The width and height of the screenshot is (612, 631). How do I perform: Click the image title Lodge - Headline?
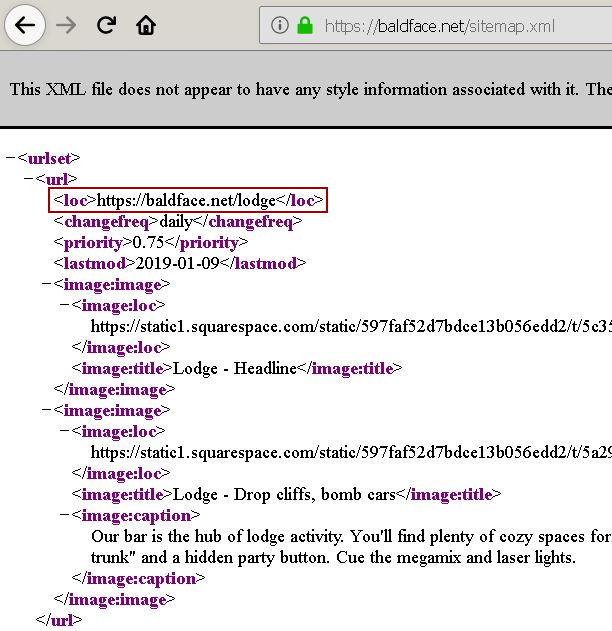coord(235,368)
